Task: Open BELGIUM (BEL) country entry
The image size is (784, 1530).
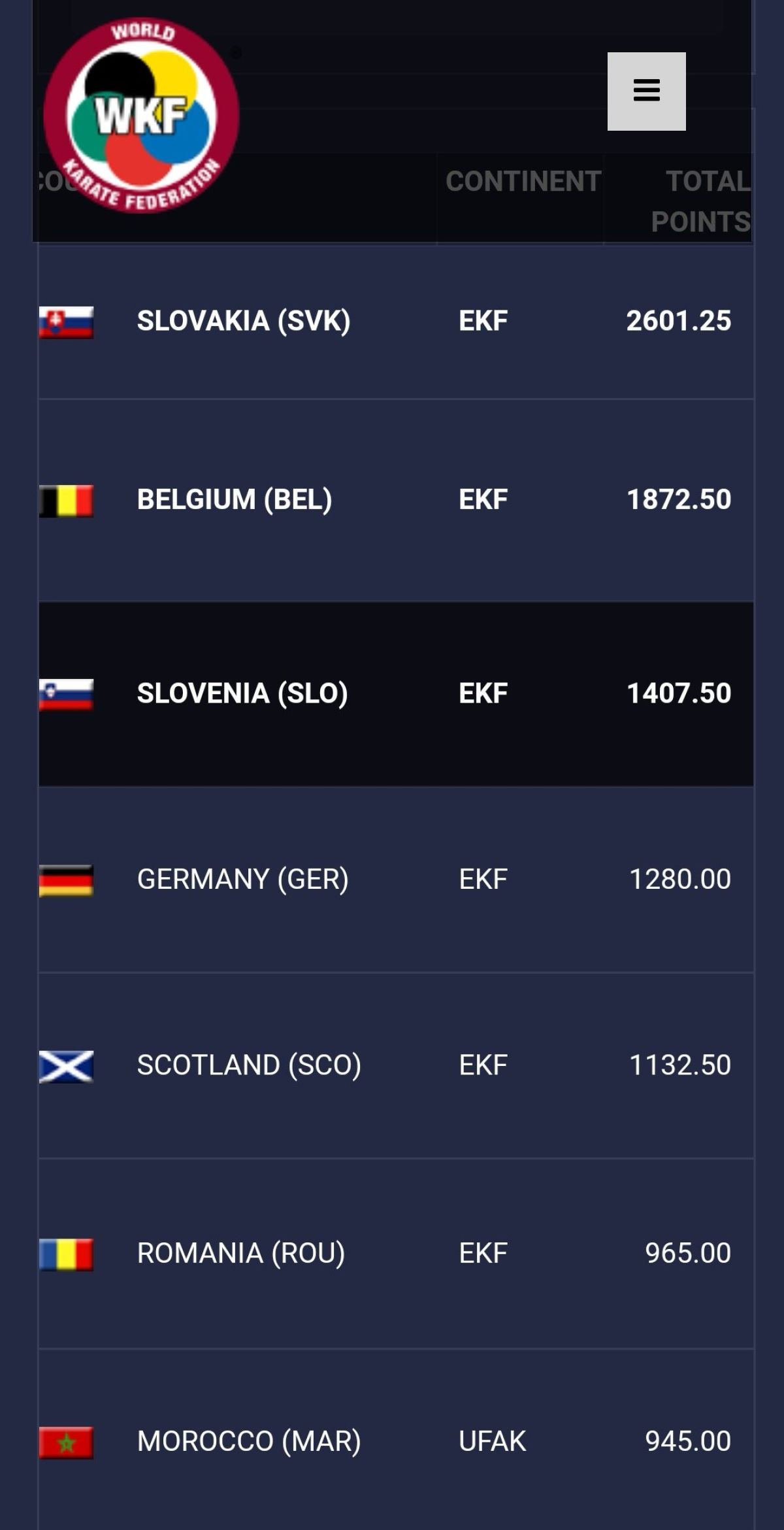Action: (x=235, y=500)
